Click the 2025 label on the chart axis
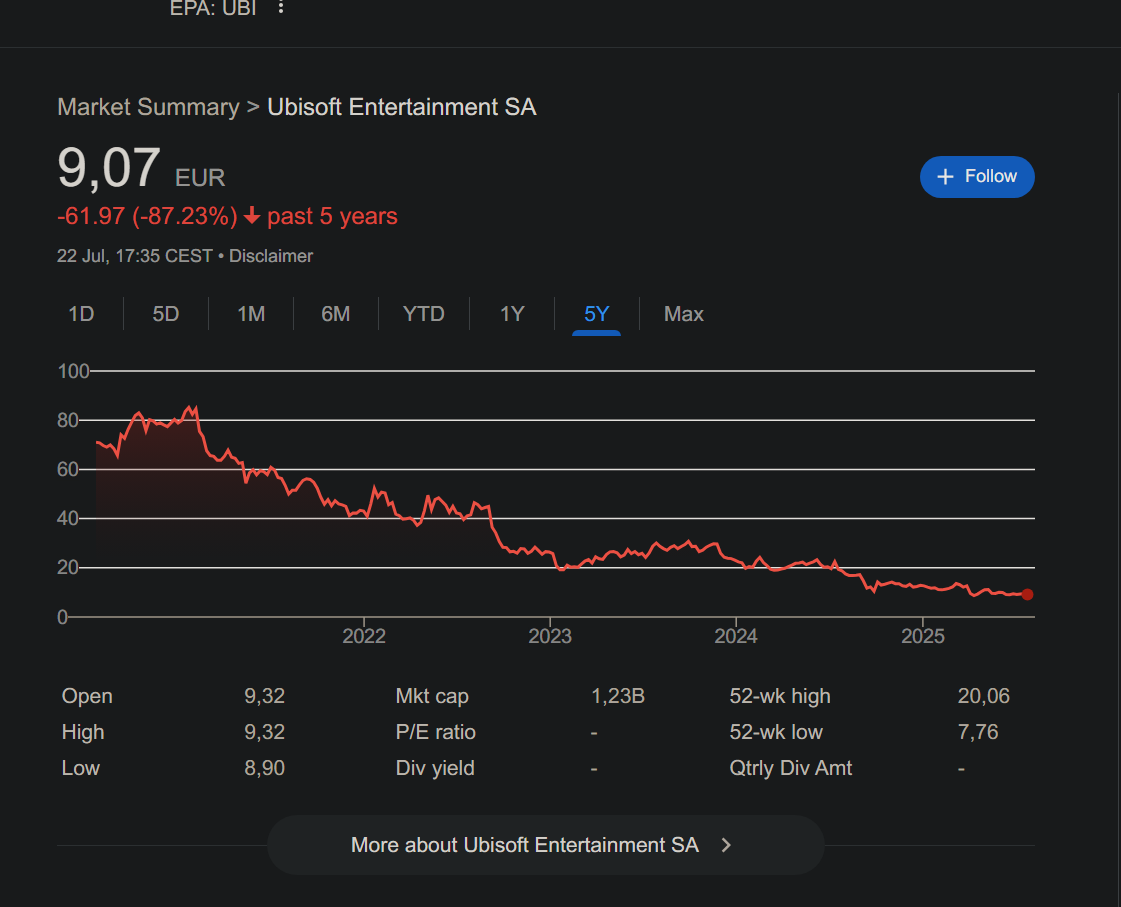The height and width of the screenshot is (907, 1121). click(923, 636)
